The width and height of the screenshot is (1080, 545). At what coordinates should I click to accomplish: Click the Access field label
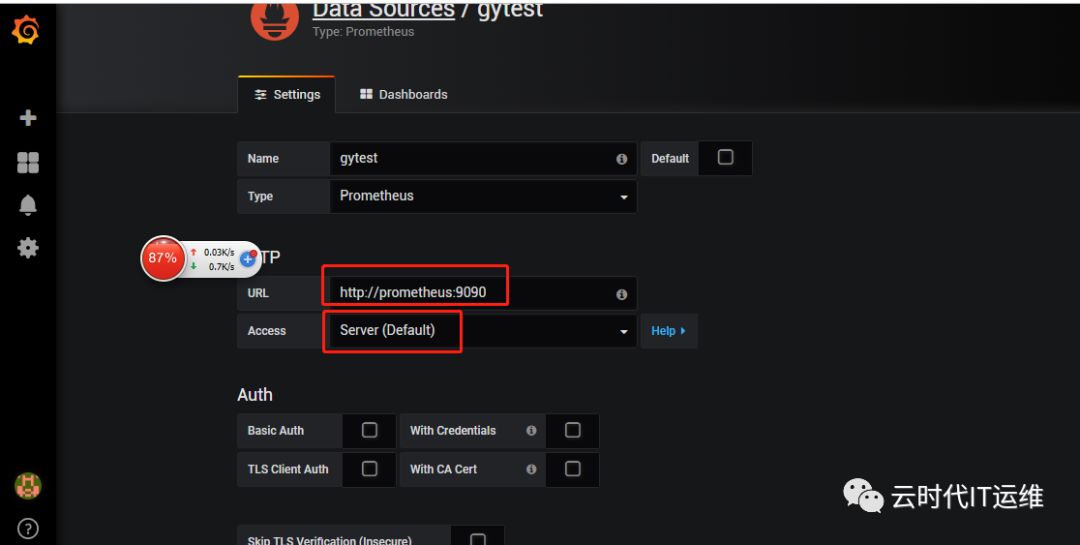pos(267,331)
